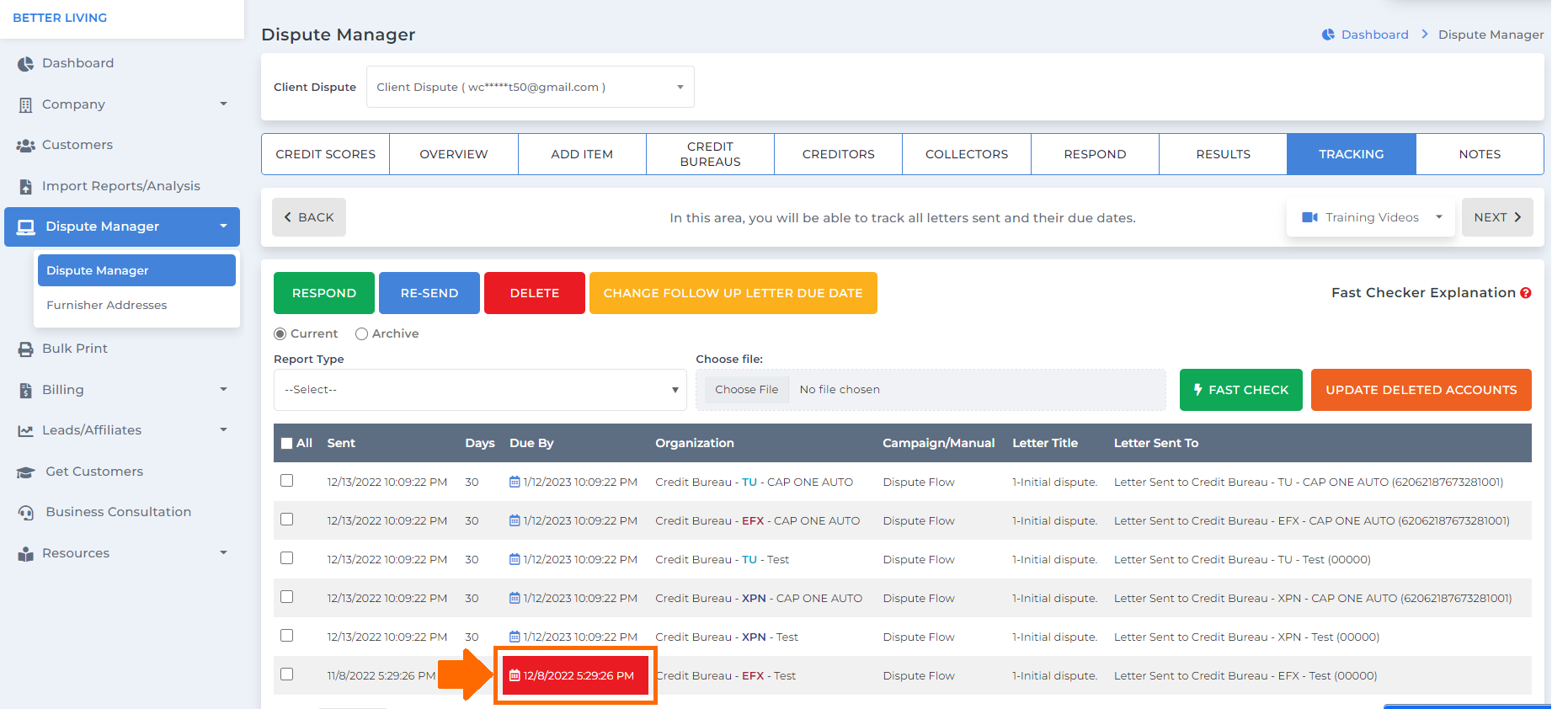Open the ADD ITEM tab

coord(582,154)
